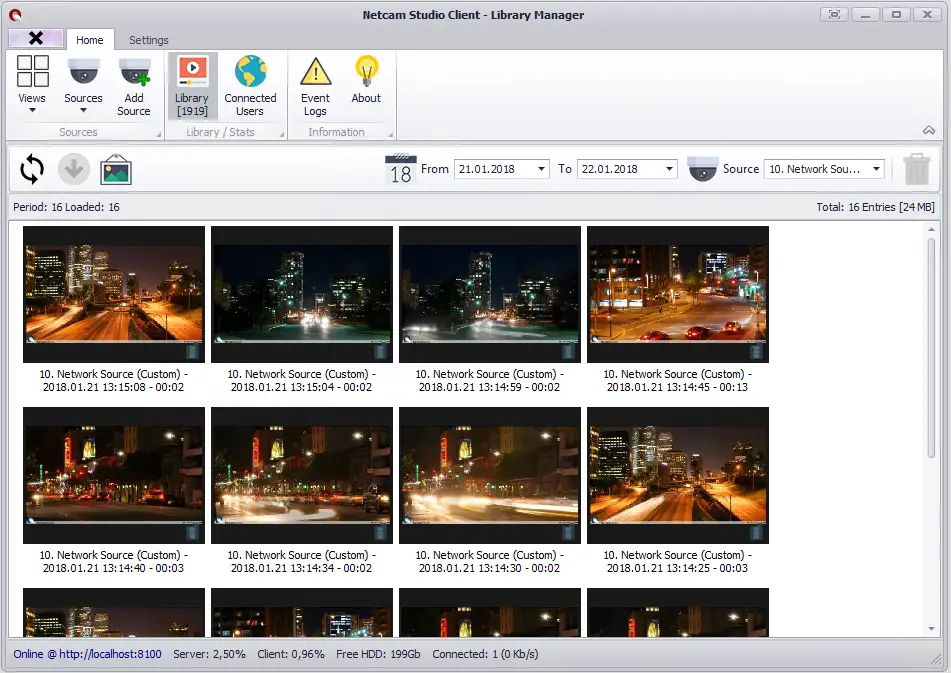Open the Source selection dropdown
This screenshot has height=673, width=951.
pyautogui.click(x=876, y=169)
